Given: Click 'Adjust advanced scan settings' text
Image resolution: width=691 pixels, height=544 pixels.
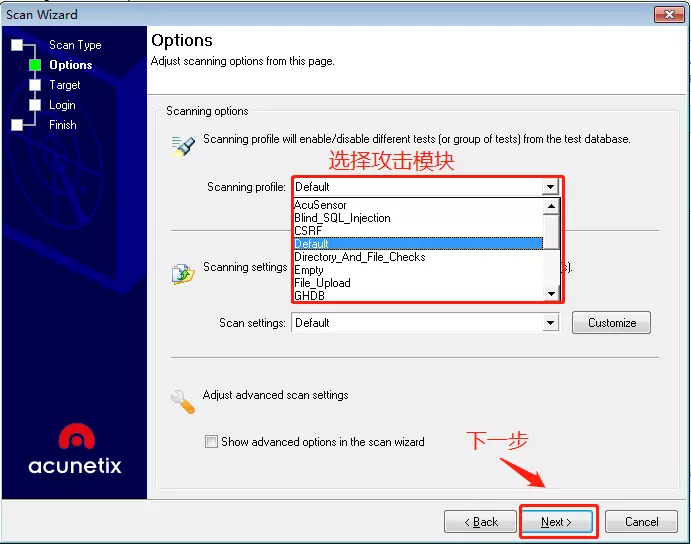Looking at the screenshot, I should click(275, 395).
